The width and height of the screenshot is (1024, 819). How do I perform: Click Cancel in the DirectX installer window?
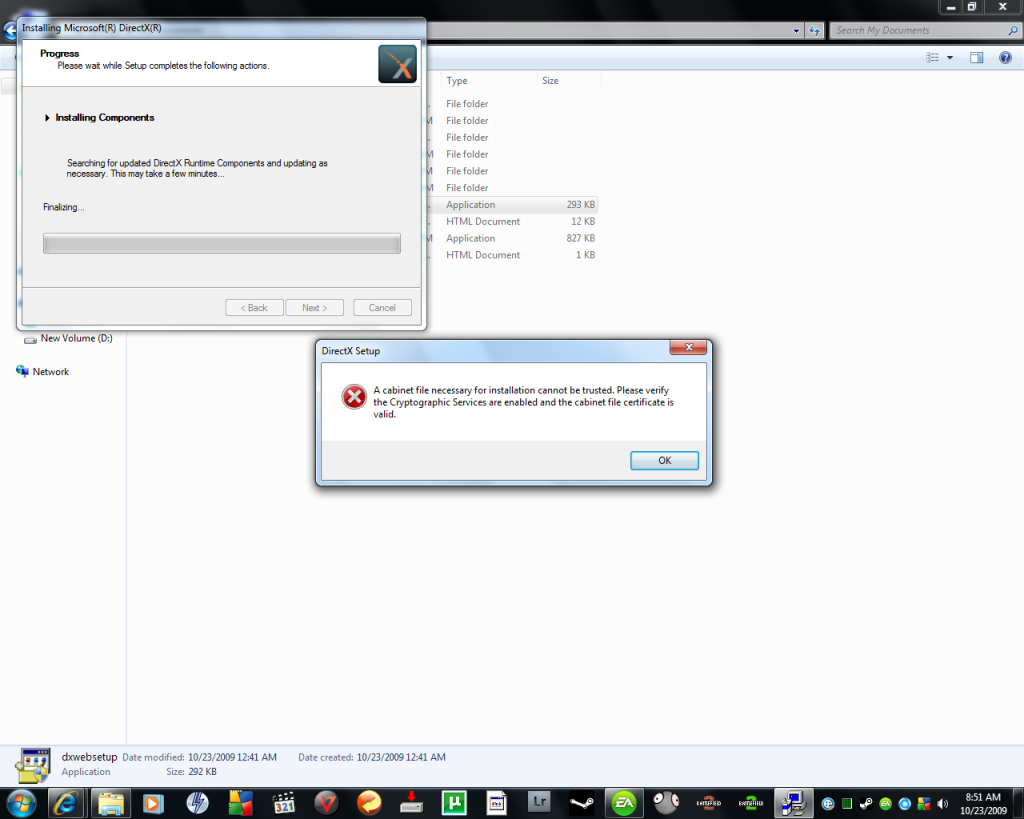[382, 308]
